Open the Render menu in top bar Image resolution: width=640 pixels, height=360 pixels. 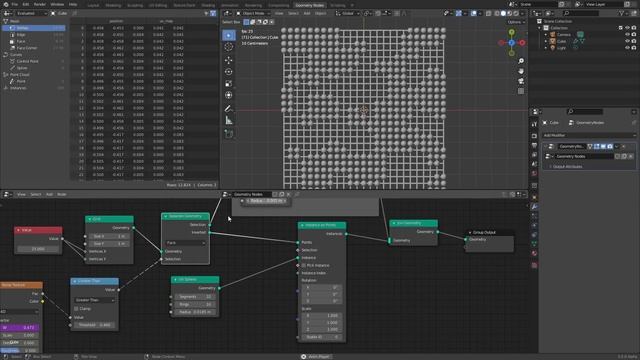point(40,4)
